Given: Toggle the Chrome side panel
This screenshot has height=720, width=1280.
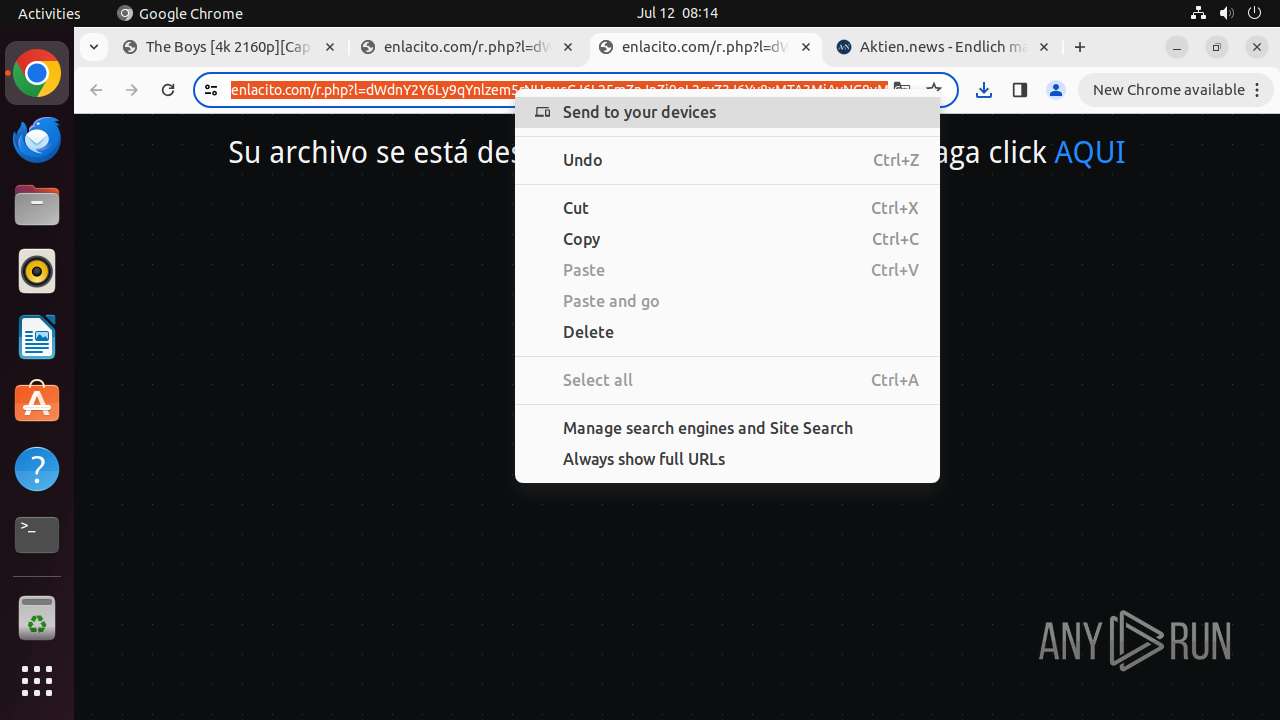Looking at the screenshot, I should click(1020, 90).
